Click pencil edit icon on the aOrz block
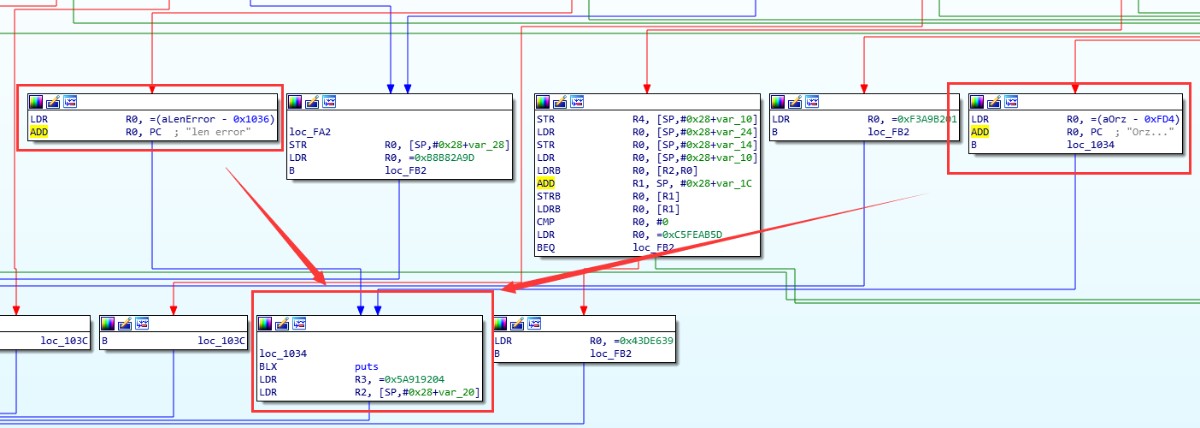This screenshot has height=428, width=1200. pos(994,102)
